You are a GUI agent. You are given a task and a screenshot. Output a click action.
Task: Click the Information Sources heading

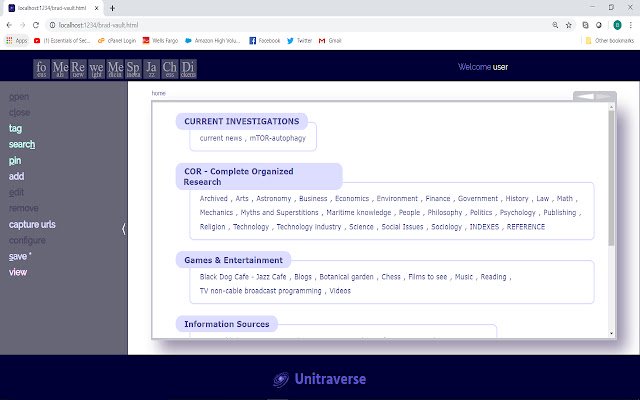click(227, 324)
